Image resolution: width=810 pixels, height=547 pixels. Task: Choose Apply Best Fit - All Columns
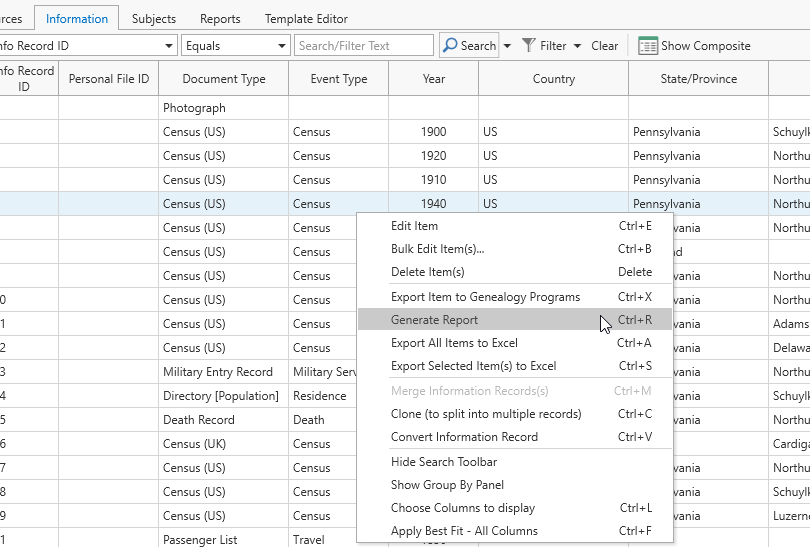464,531
